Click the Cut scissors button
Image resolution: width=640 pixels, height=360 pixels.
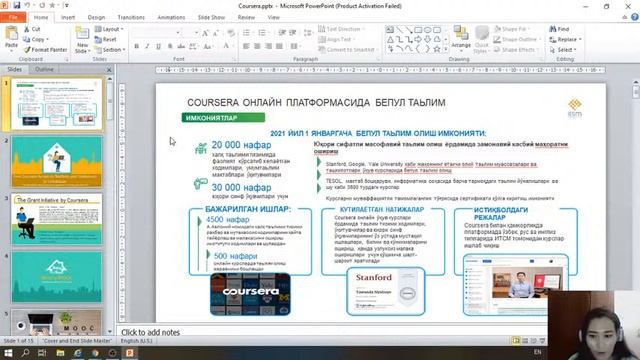[32, 29]
